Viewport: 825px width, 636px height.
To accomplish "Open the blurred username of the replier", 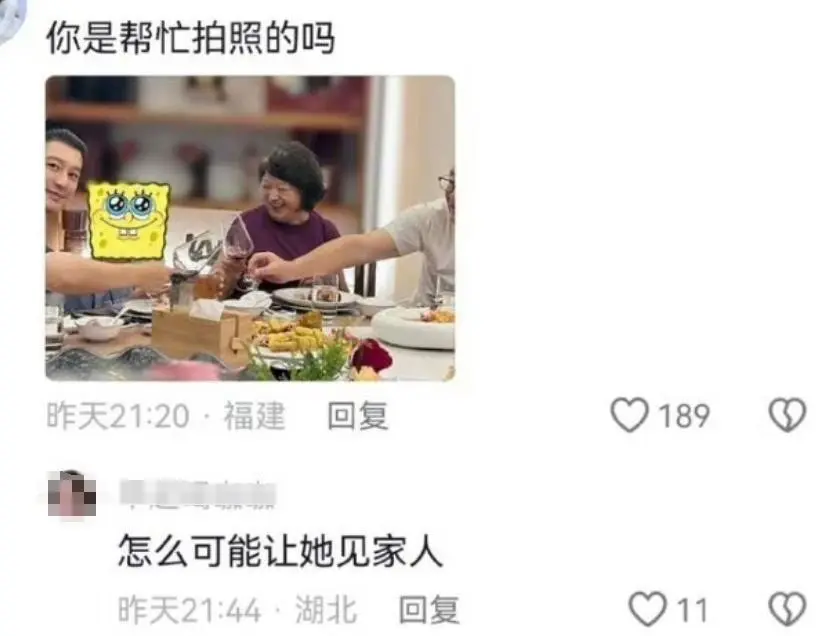I will (x=198, y=494).
